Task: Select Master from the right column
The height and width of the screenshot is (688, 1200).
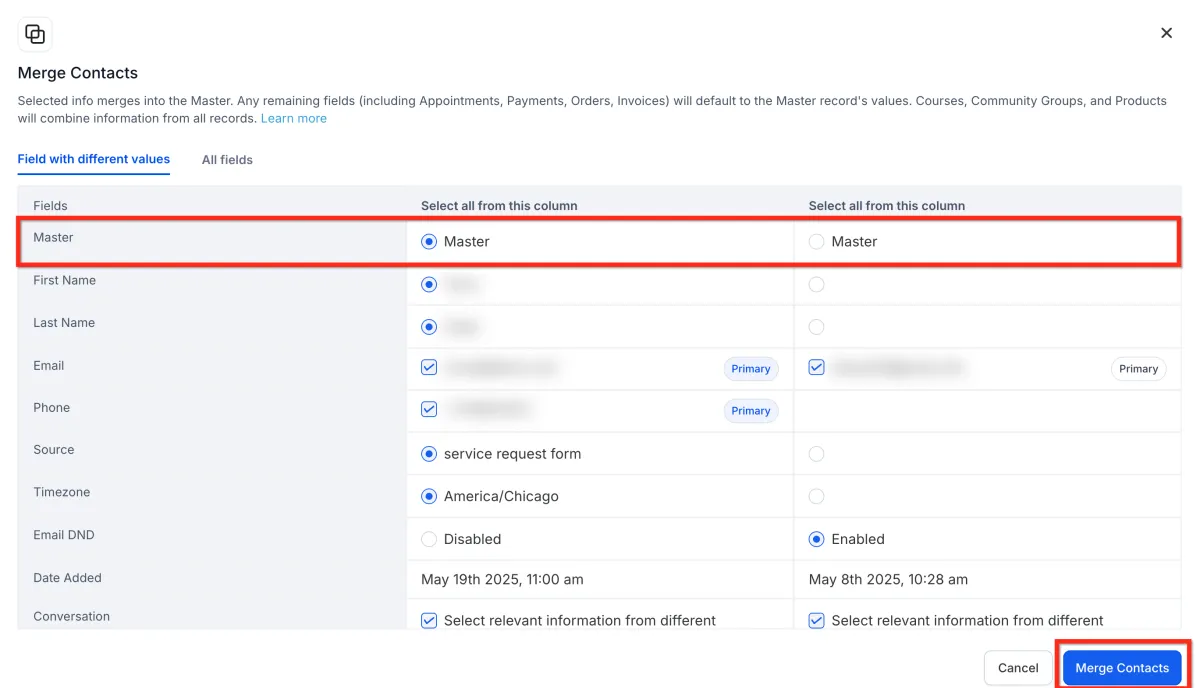Action: coord(816,241)
